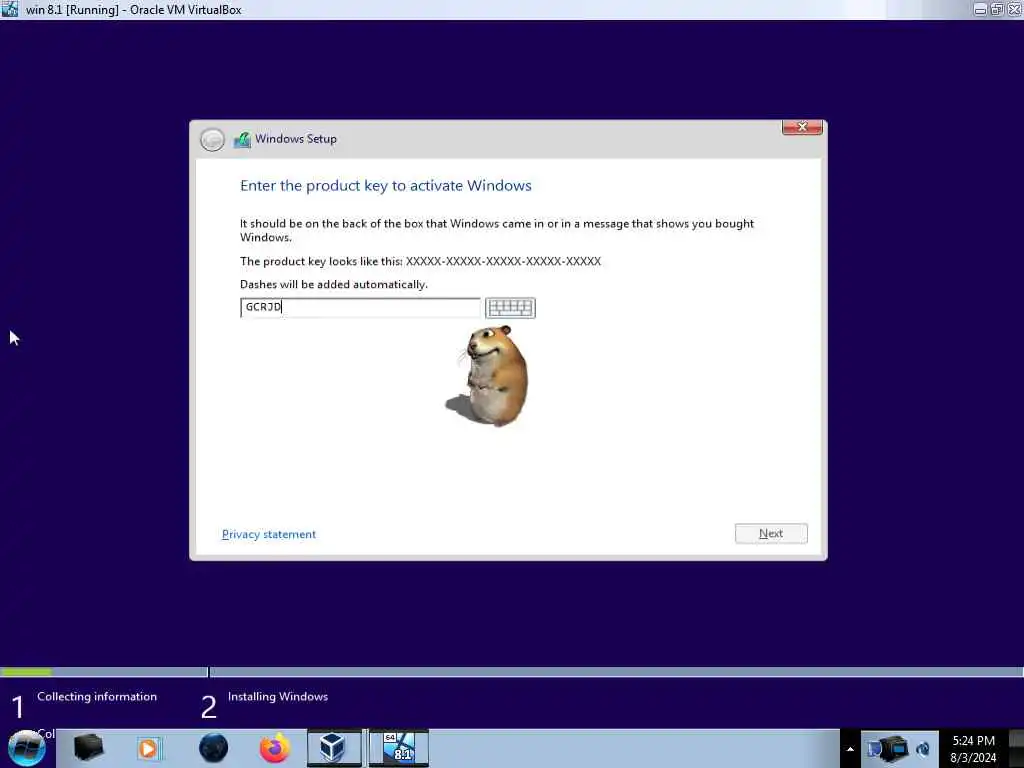Open the on-screen keyboard icon
Screen dimensions: 1024x768
[x=510, y=308]
